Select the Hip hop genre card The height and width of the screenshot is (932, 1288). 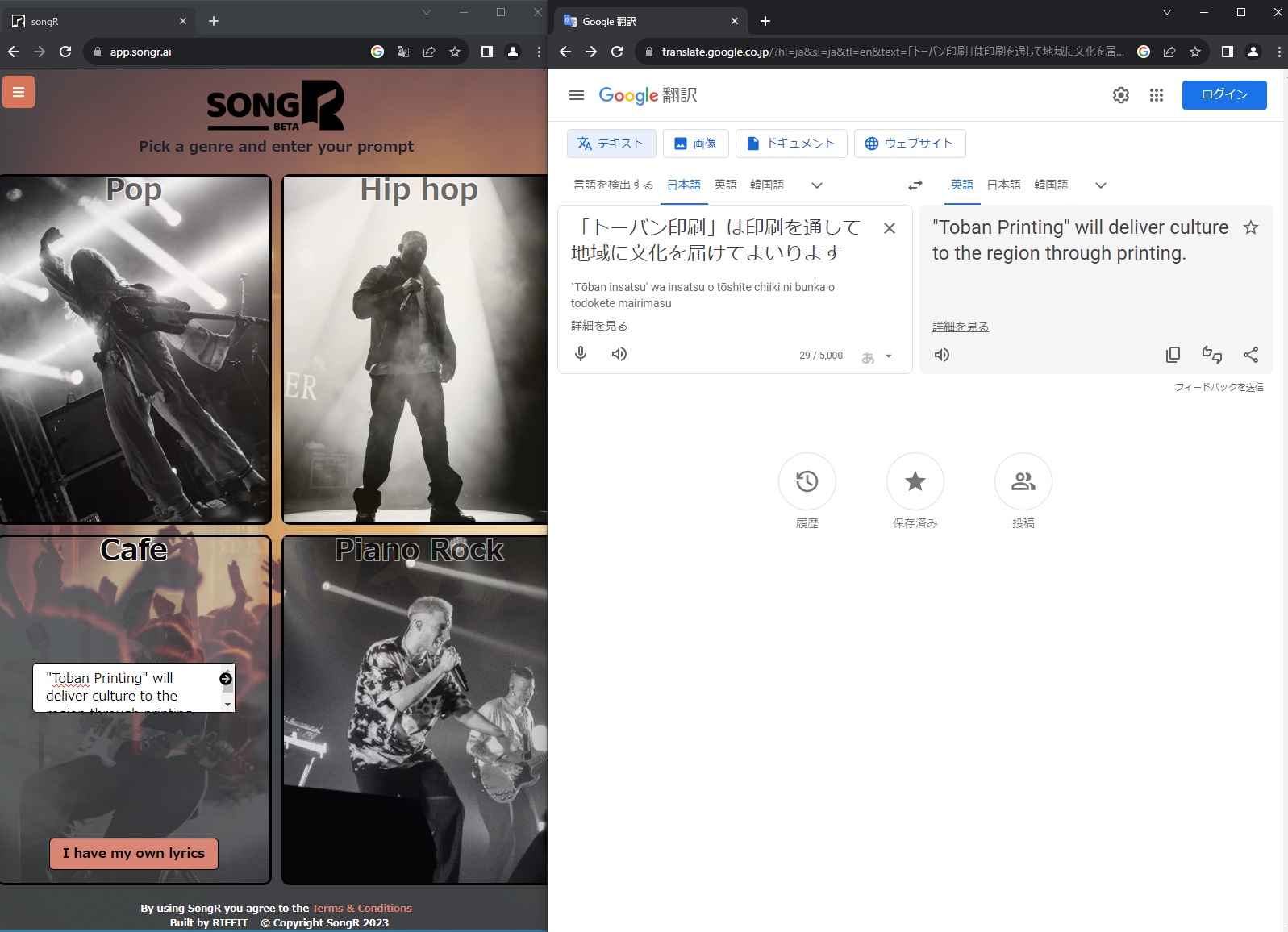(x=415, y=349)
